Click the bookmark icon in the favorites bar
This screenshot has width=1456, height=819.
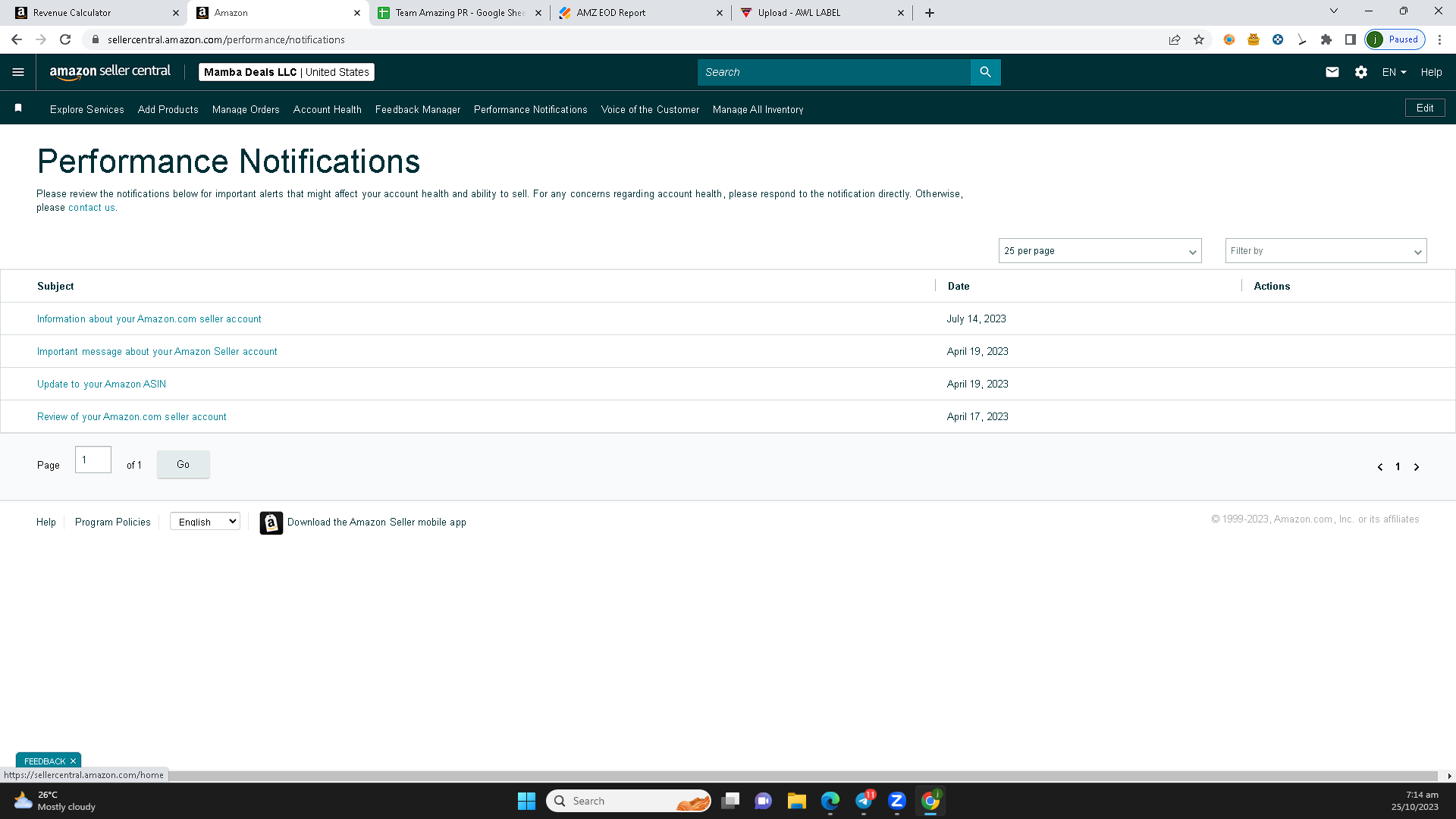point(18,108)
